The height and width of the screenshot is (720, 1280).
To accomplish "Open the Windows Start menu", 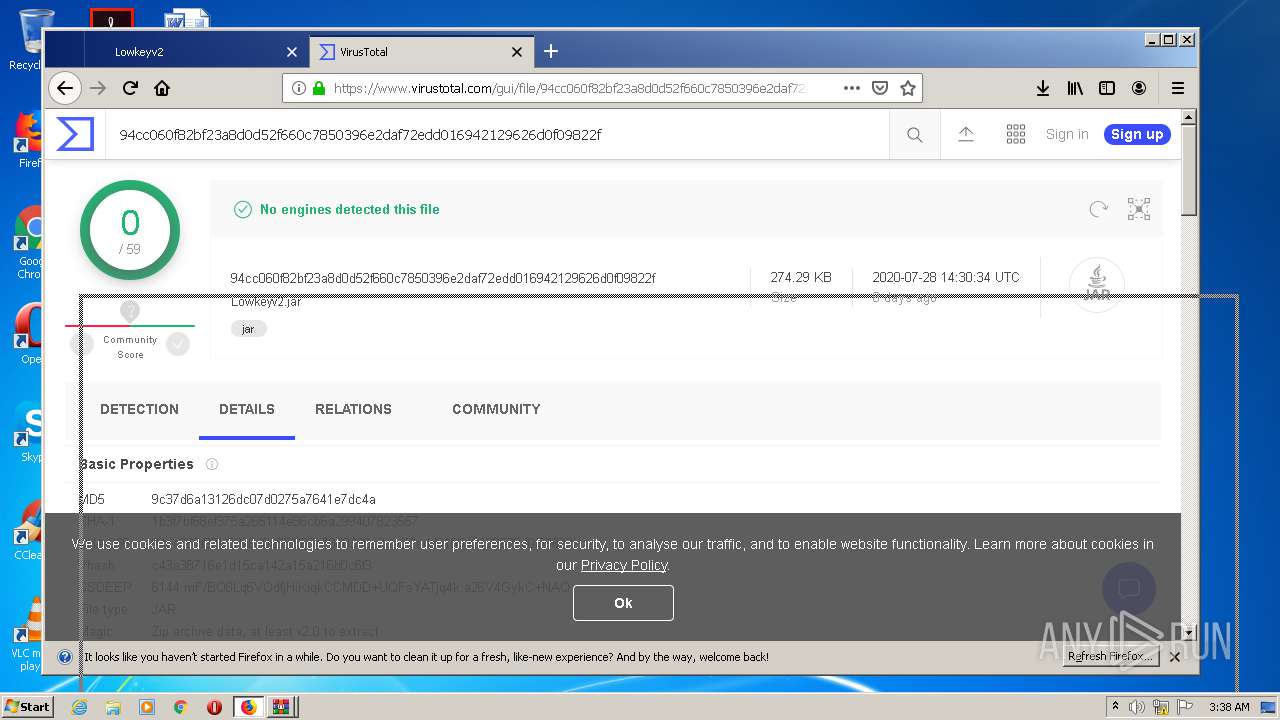I will coord(27,707).
